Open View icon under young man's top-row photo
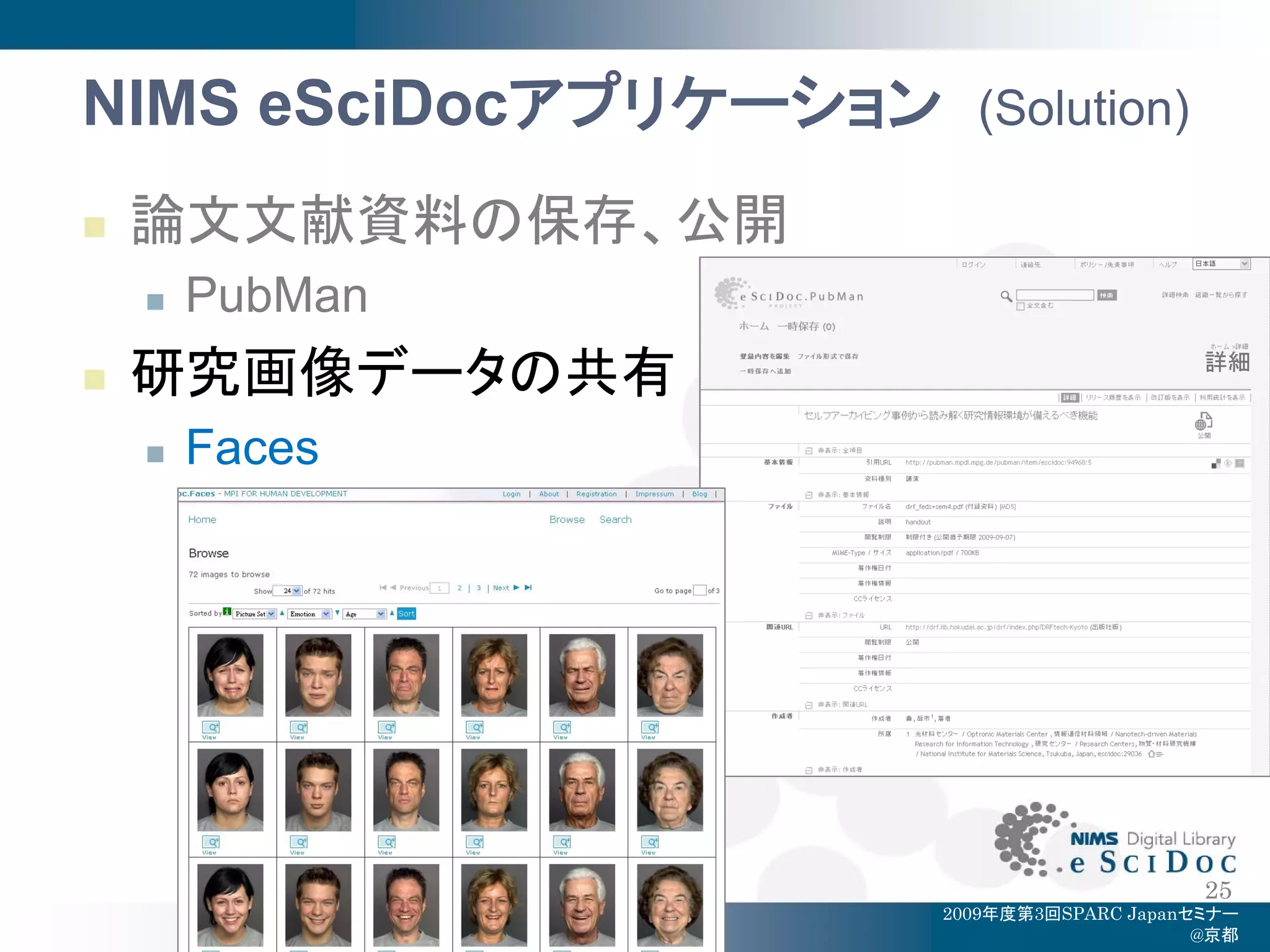The width and height of the screenshot is (1270, 952). pyautogui.click(x=299, y=727)
